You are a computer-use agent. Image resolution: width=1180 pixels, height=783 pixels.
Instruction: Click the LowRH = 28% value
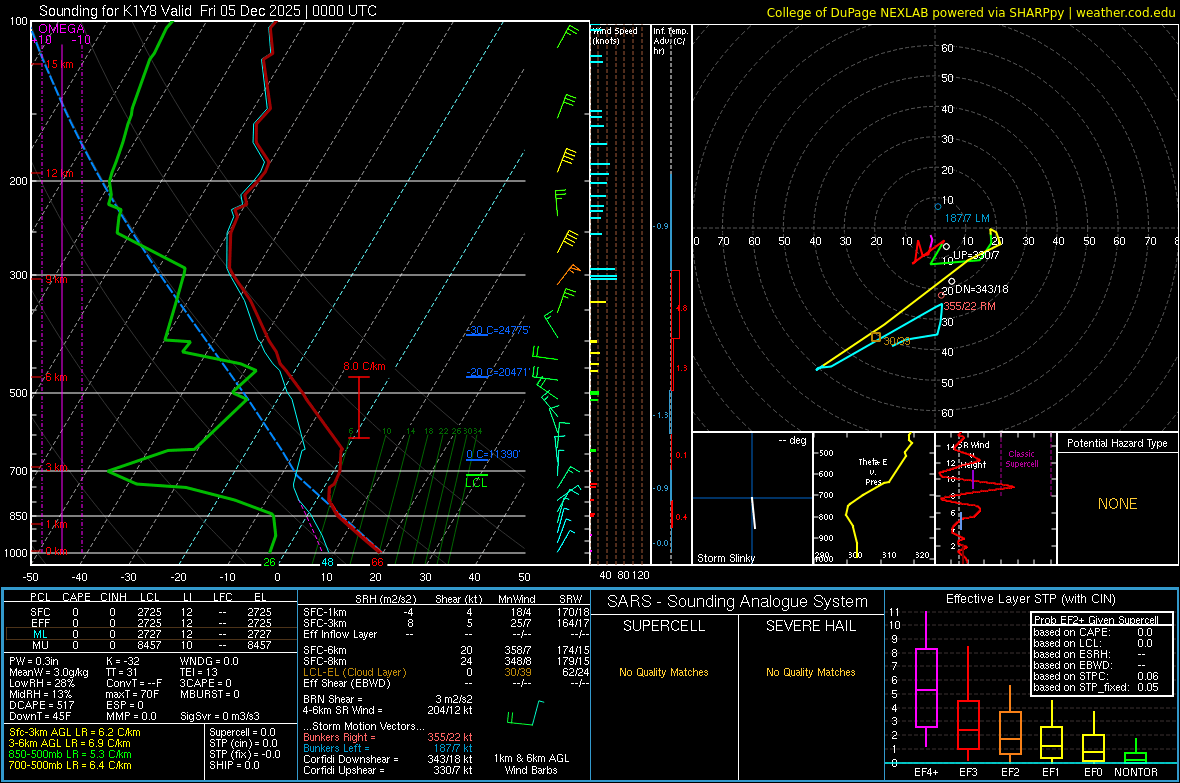[x=42, y=684]
